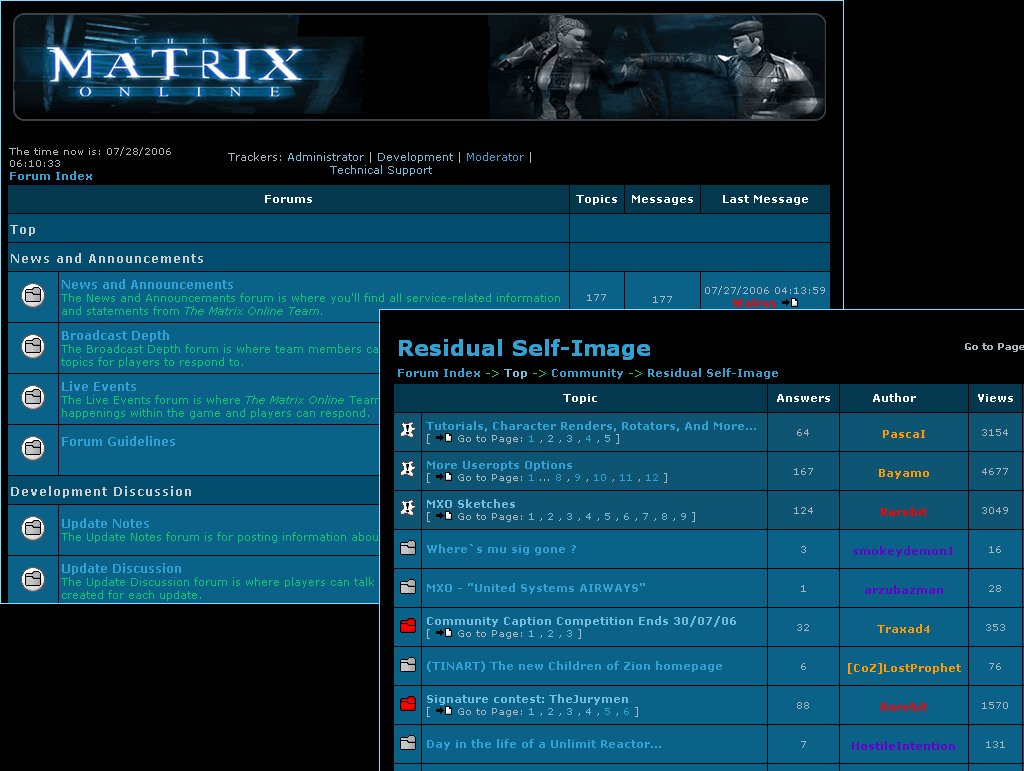Open the Update Discussion forum
1024x771 pixels.
click(x=121, y=569)
